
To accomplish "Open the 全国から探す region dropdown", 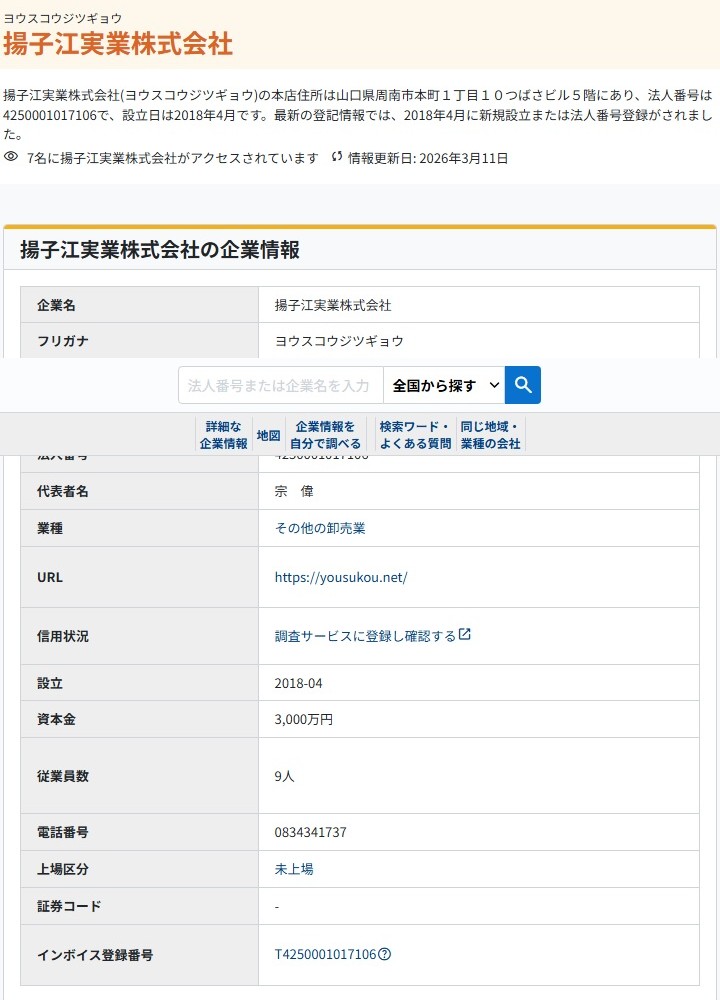I will point(444,385).
